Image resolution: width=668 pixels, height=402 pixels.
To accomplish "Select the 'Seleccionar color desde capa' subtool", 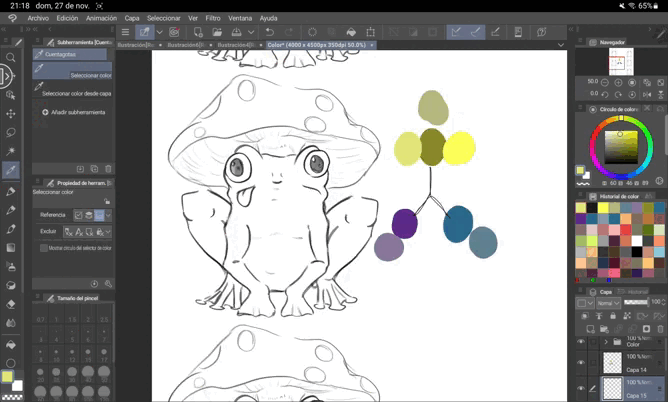I will [76, 93].
